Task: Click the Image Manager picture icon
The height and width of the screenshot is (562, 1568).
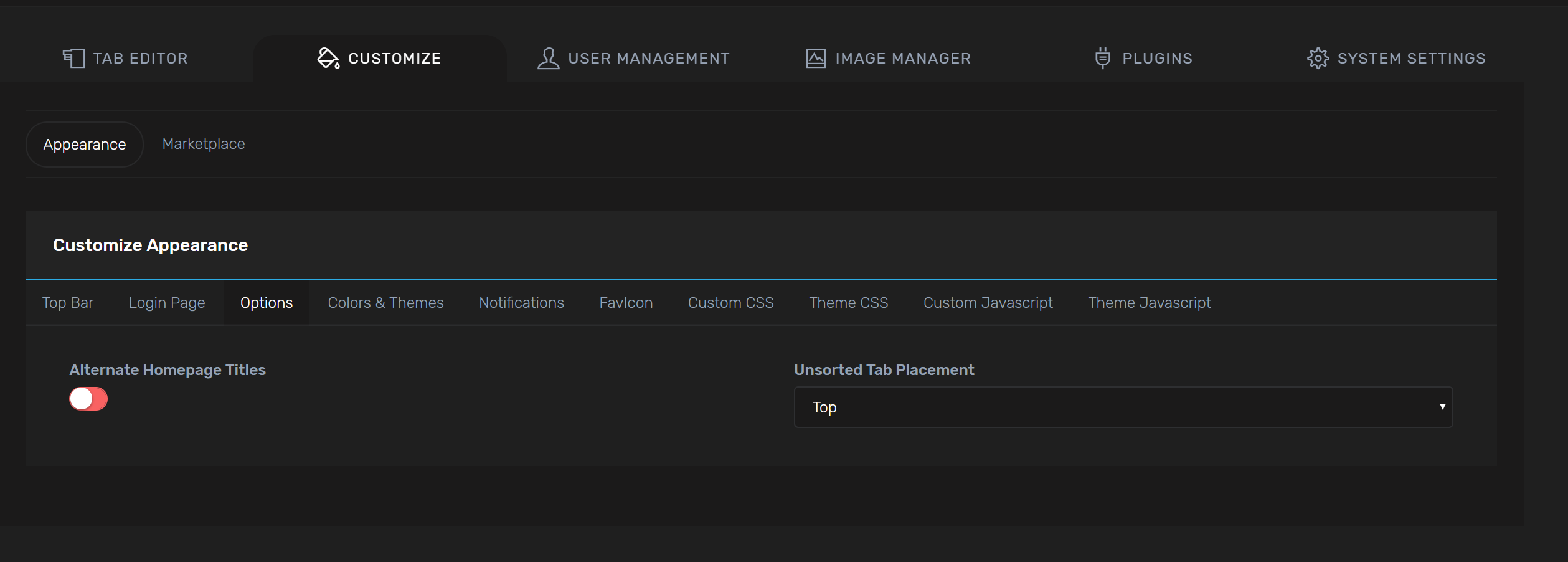Action: click(x=815, y=59)
